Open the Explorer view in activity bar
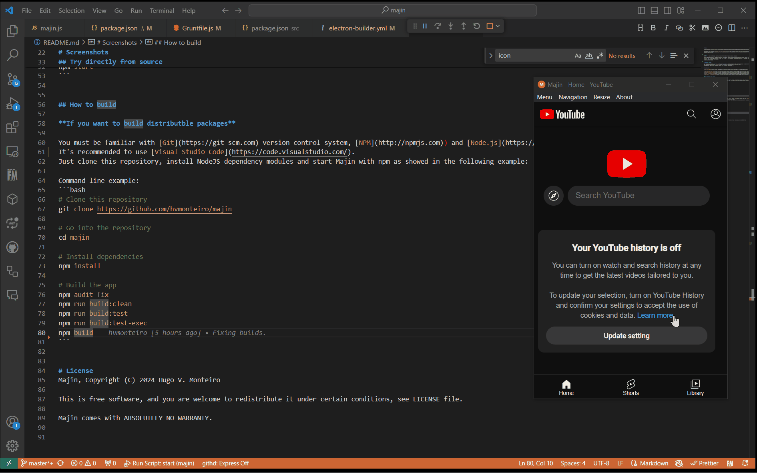Screen dimensions: 757x473 click(13, 31)
